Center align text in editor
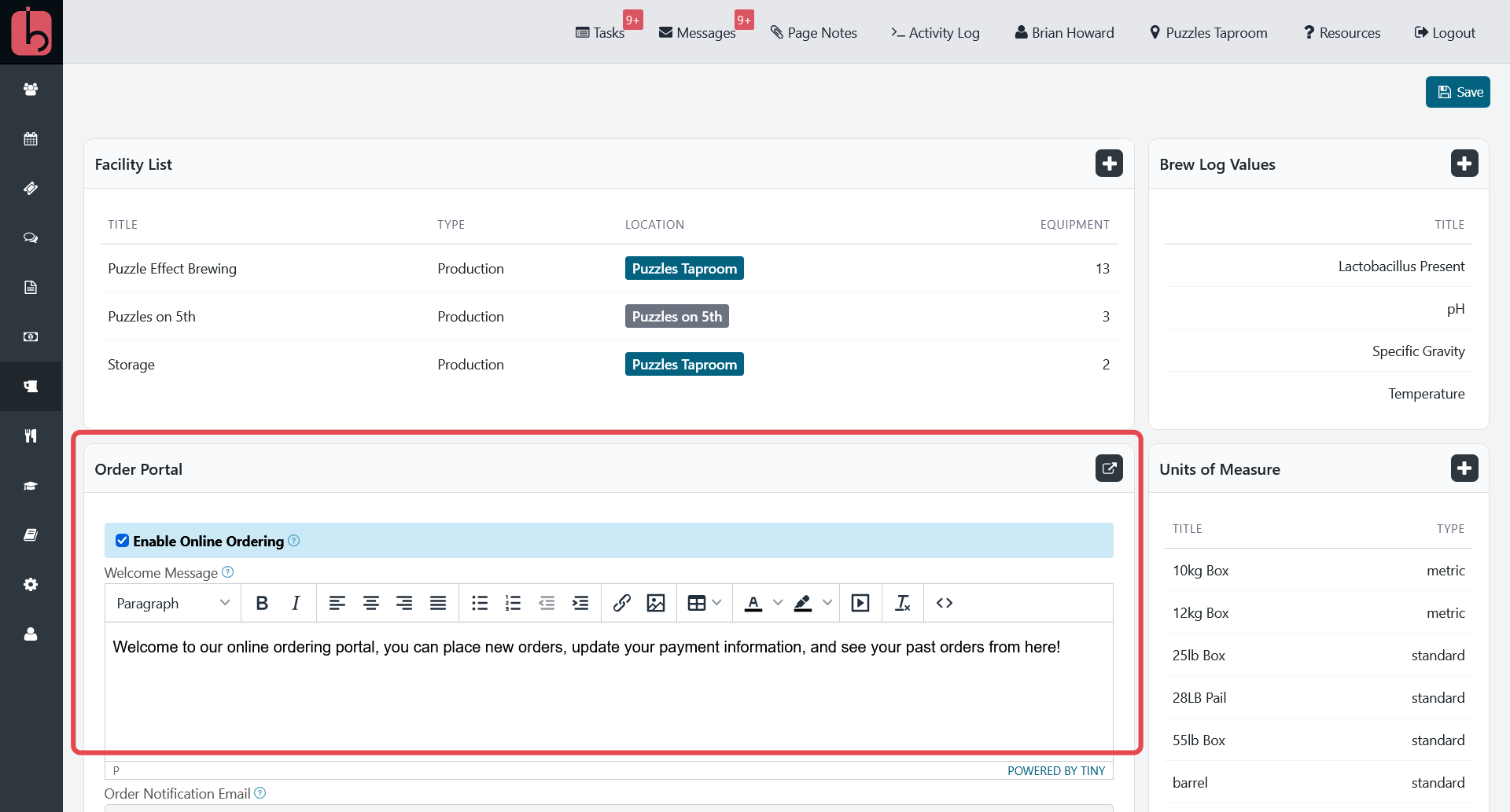Image resolution: width=1510 pixels, height=812 pixels. coord(371,603)
